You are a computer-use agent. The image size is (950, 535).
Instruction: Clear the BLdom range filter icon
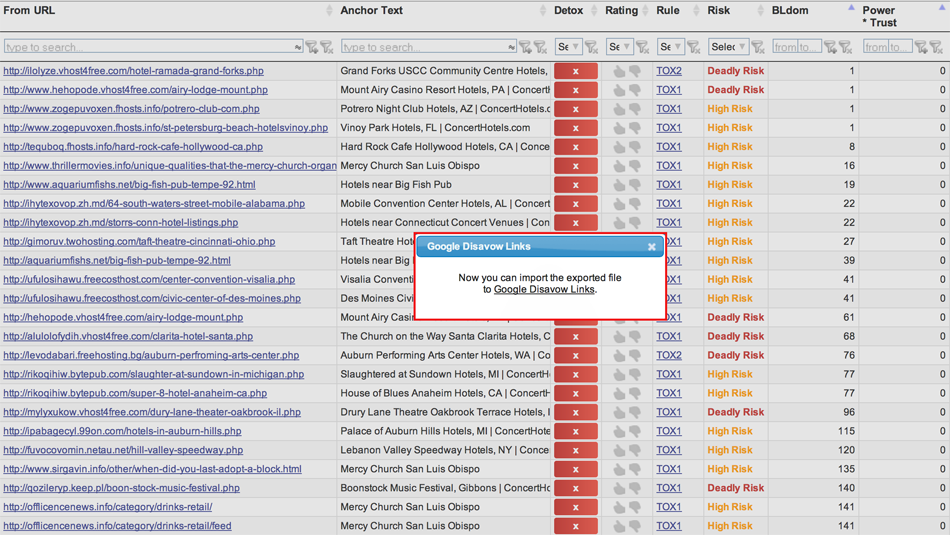pos(845,47)
